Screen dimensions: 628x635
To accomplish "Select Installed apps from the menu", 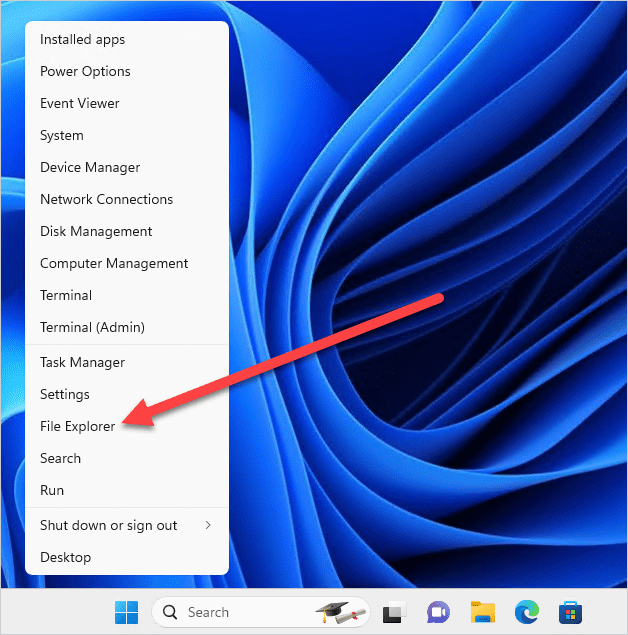I will click(127, 39).
